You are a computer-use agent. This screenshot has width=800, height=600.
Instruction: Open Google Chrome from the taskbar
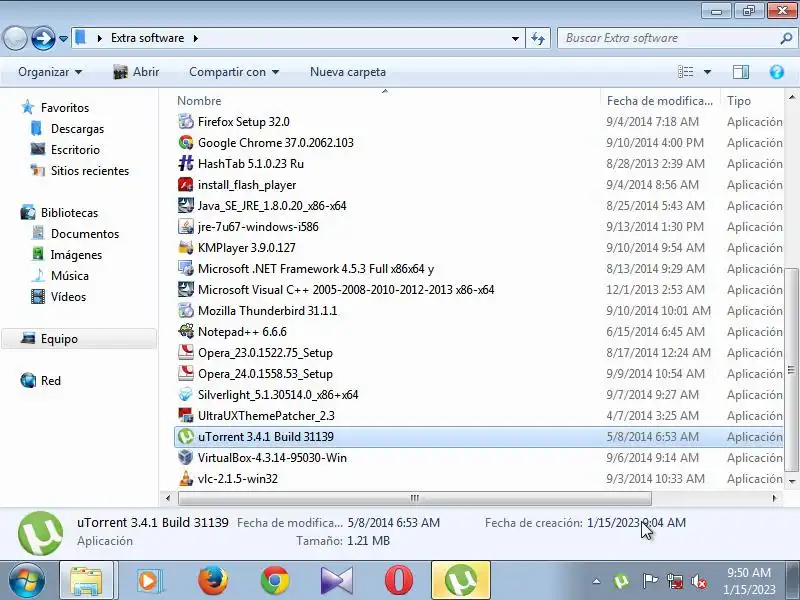pos(274,580)
